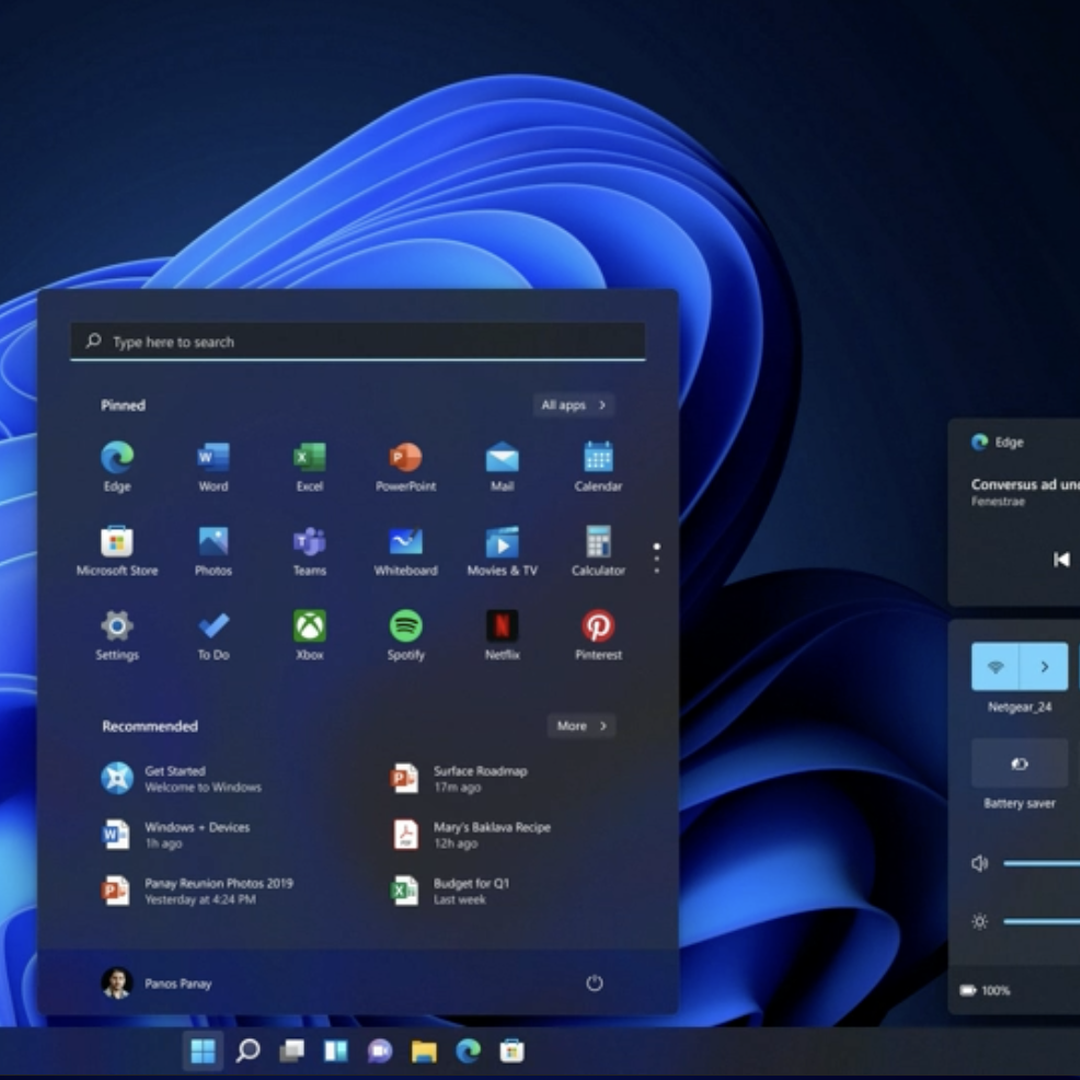
Task: Open Panos Panay user account menu
Action: coord(157,983)
